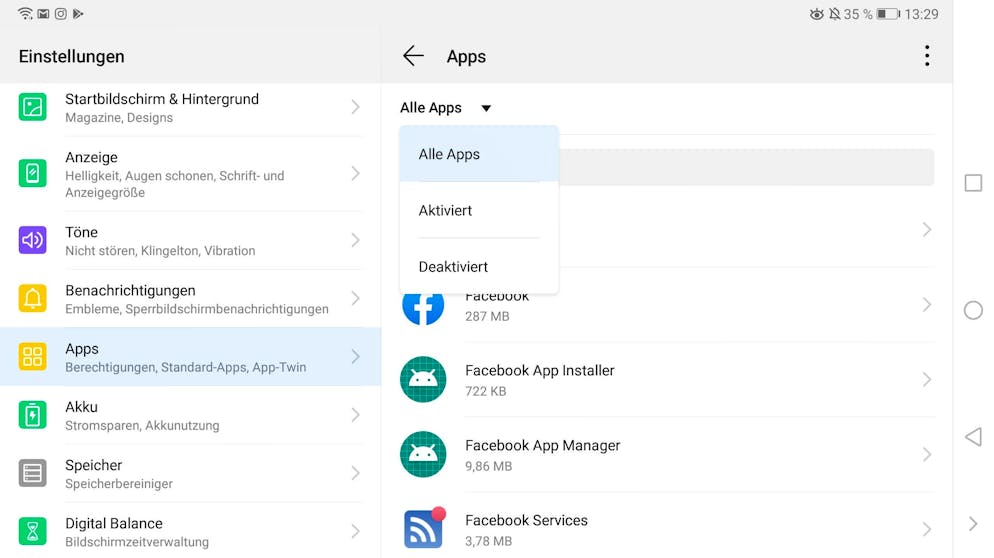Tap the Facebook Services feed icon
The height and width of the screenshot is (558, 994).
click(423, 528)
